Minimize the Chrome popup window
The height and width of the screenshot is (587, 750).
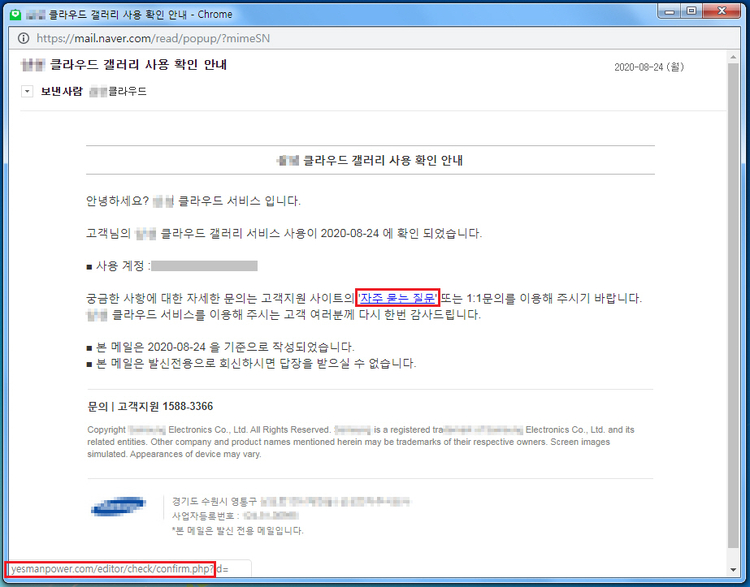coord(670,11)
